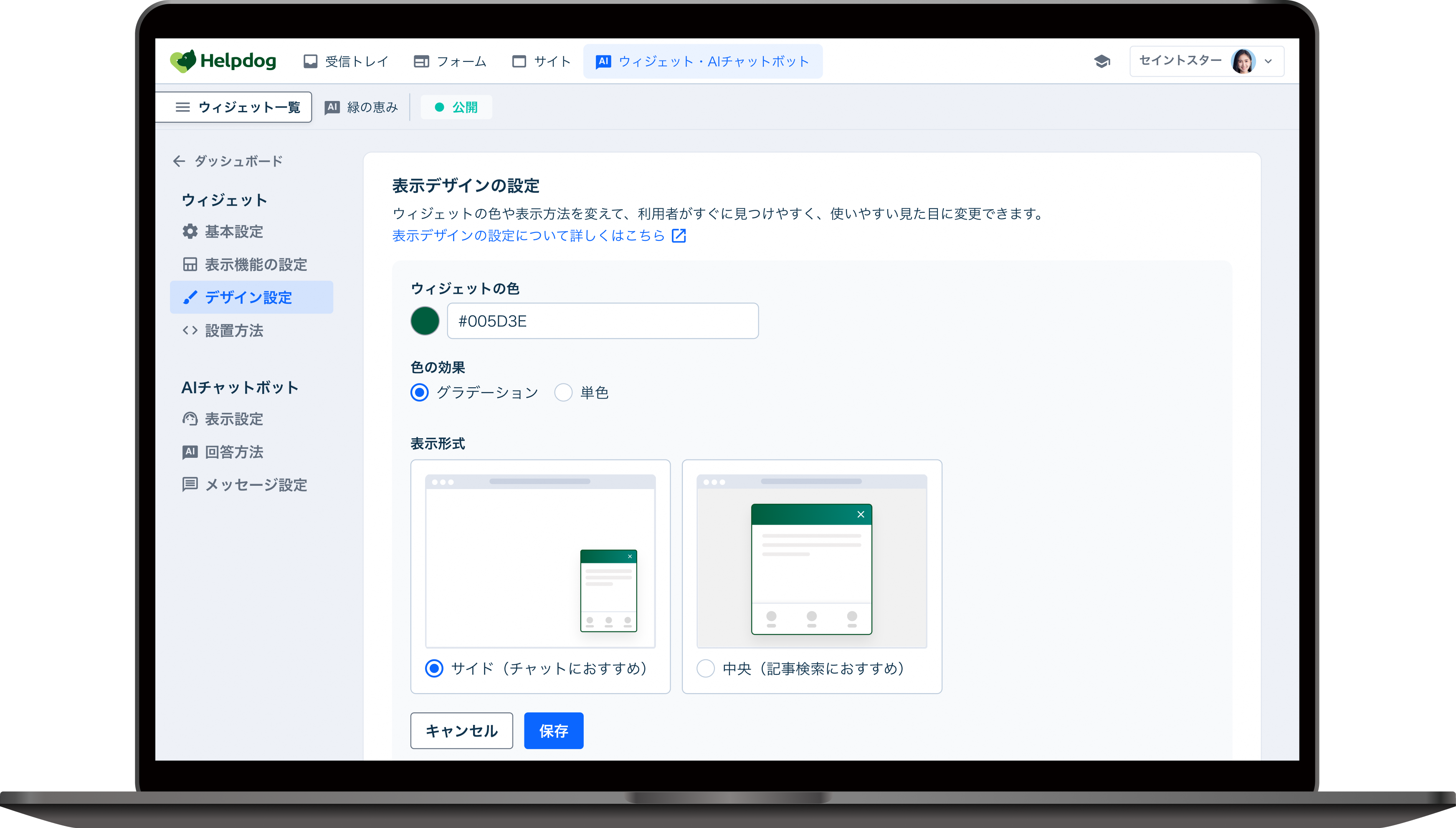The height and width of the screenshot is (828, 1456).
Task: Open the 公開 status selector
Action: pyautogui.click(x=456, y=107)
